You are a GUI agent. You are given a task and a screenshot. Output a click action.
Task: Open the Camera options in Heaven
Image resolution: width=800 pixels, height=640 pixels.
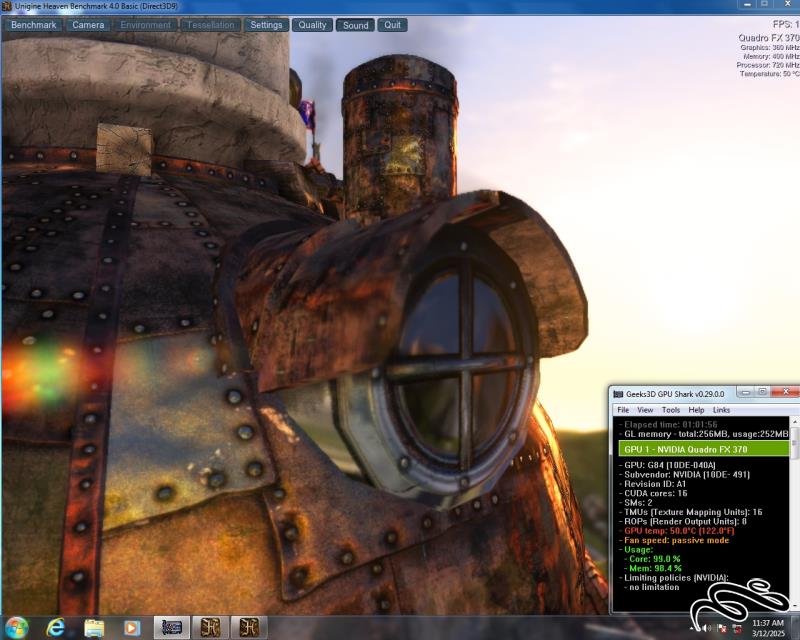tap(88, 25)
